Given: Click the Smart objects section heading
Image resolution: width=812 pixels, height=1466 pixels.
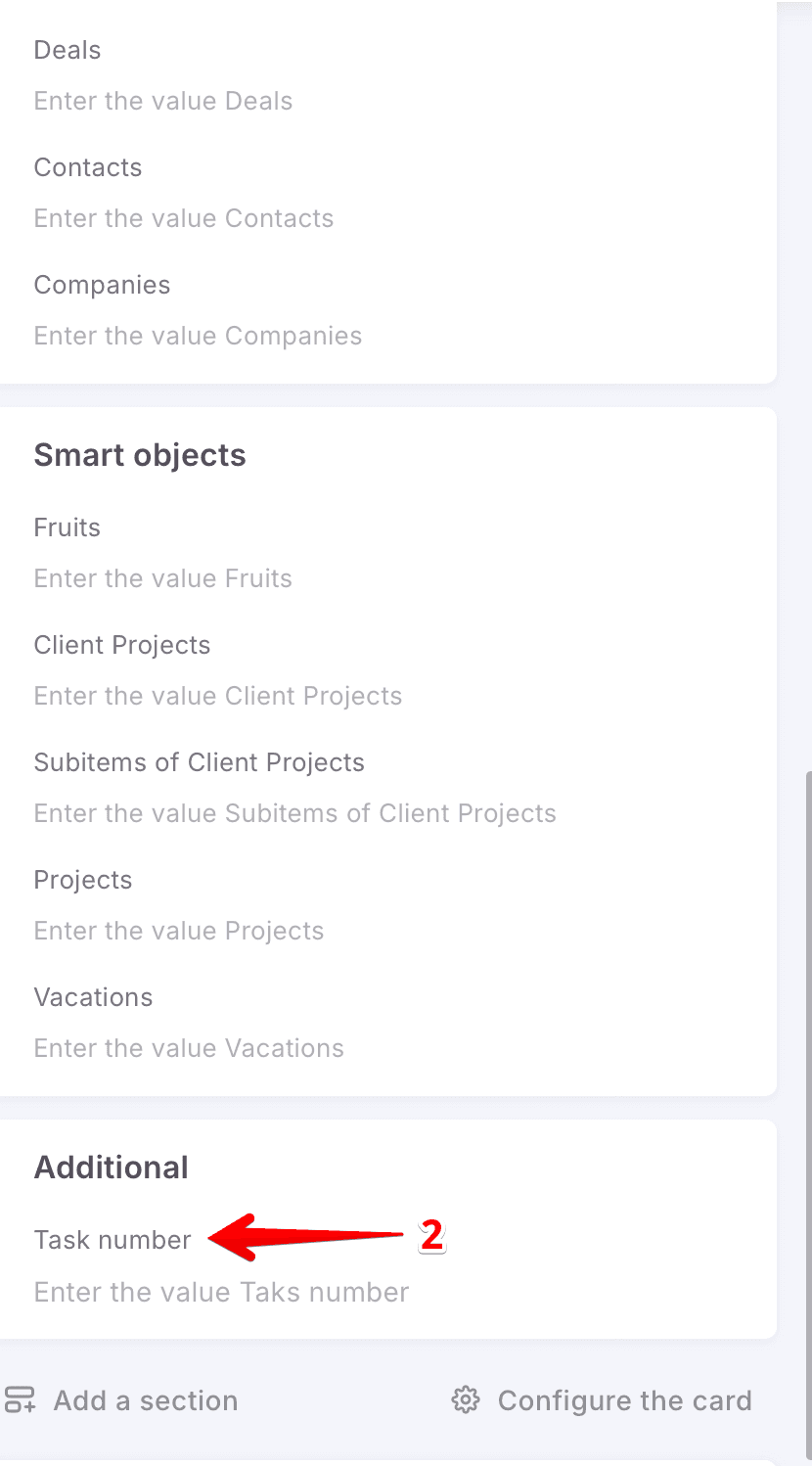Looking at the screenshot, I should [140, 455].
